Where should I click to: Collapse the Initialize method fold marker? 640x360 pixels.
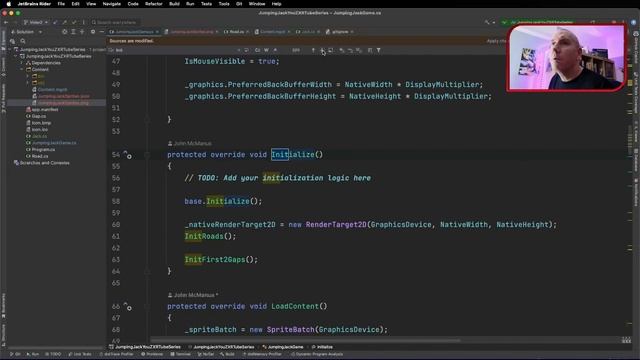(147, 155)
